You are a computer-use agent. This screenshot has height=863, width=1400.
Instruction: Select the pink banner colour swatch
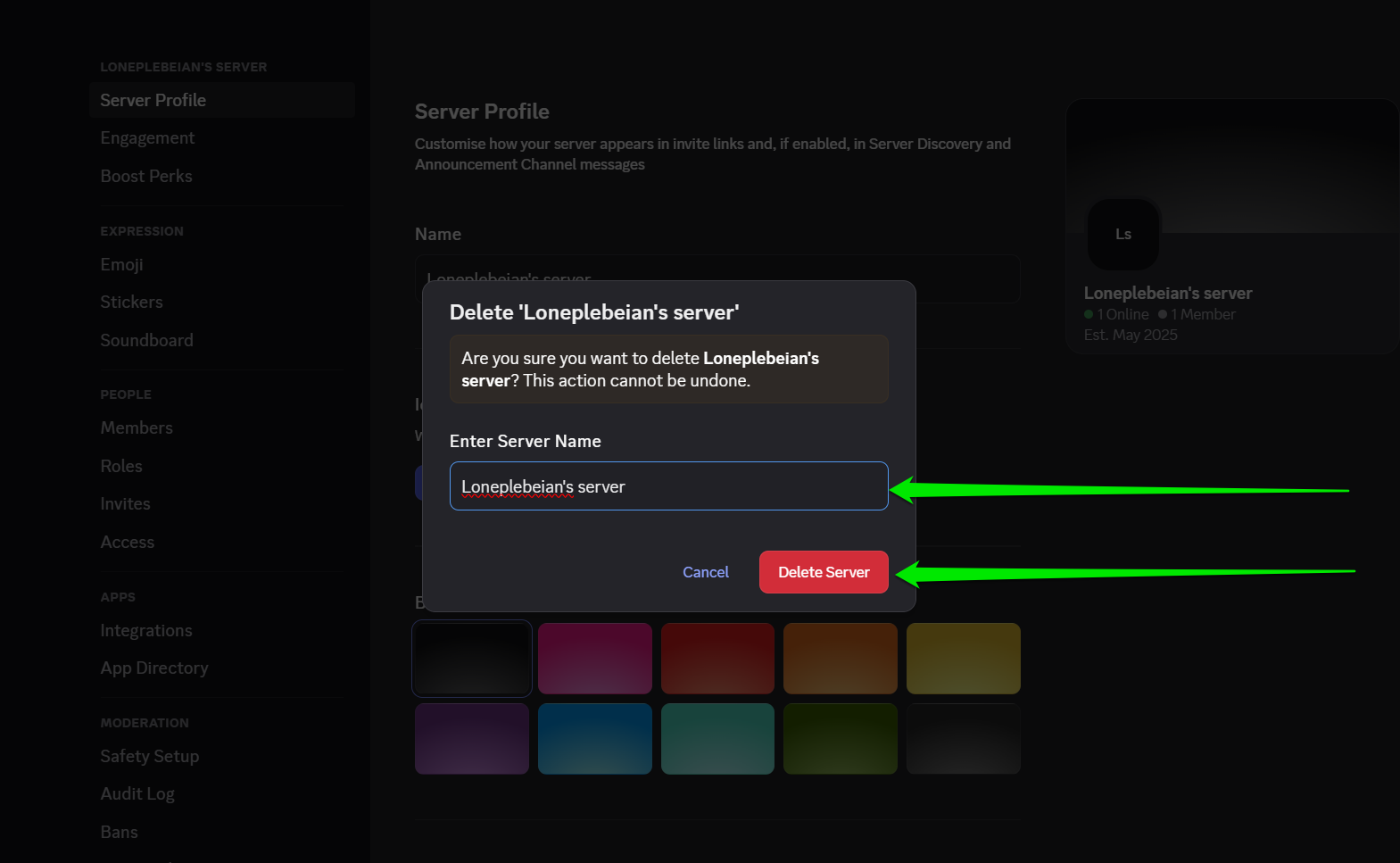[x=594, y=659]
